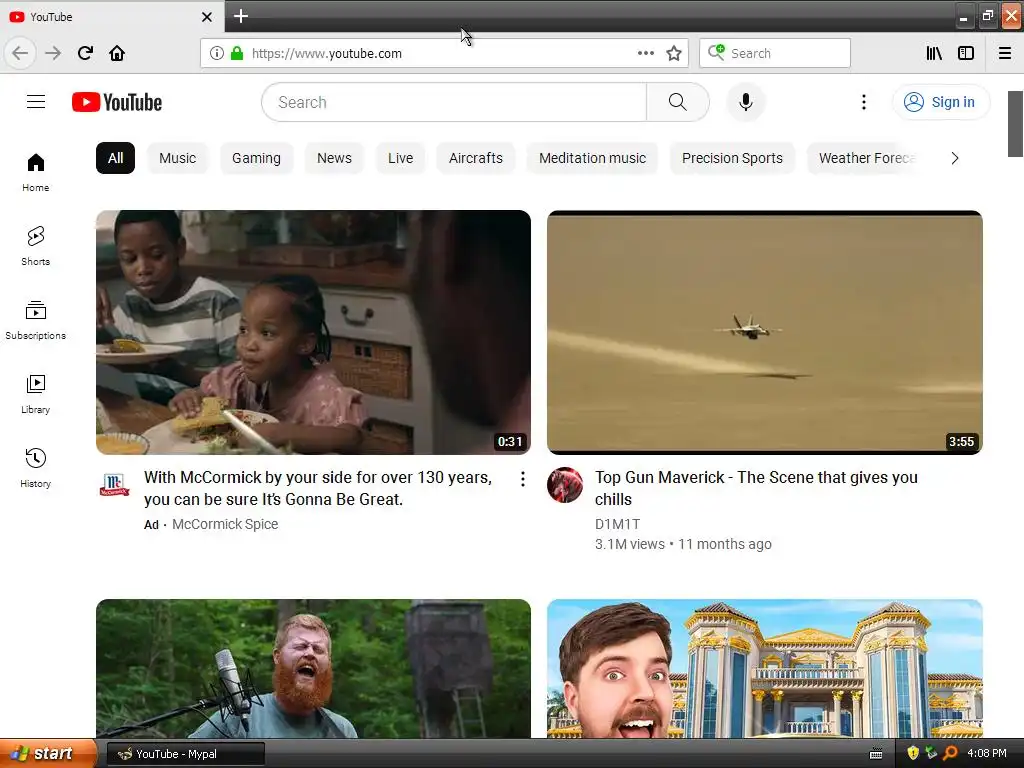Click the green padlock security icon
This screenshot has width=1024, height=768.
[x=237, y=53]
